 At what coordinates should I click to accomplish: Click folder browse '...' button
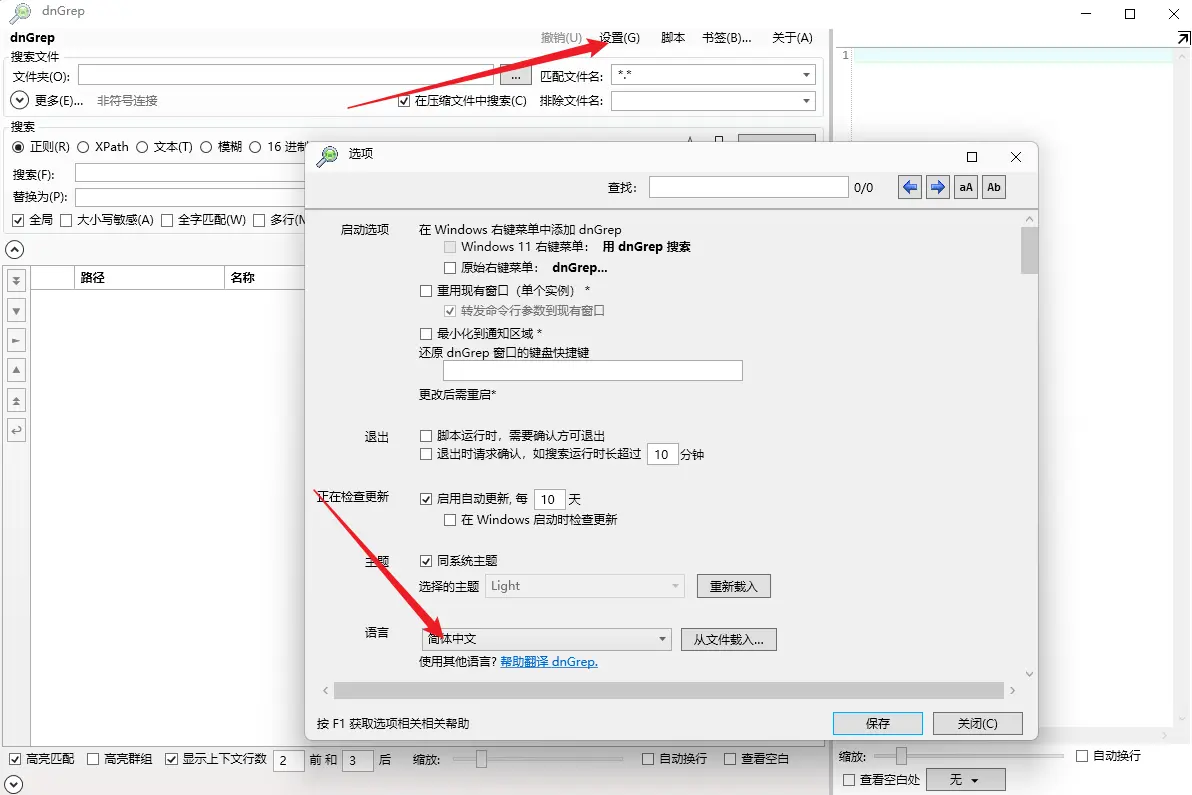pyautogui.click(x=515, y=76)
